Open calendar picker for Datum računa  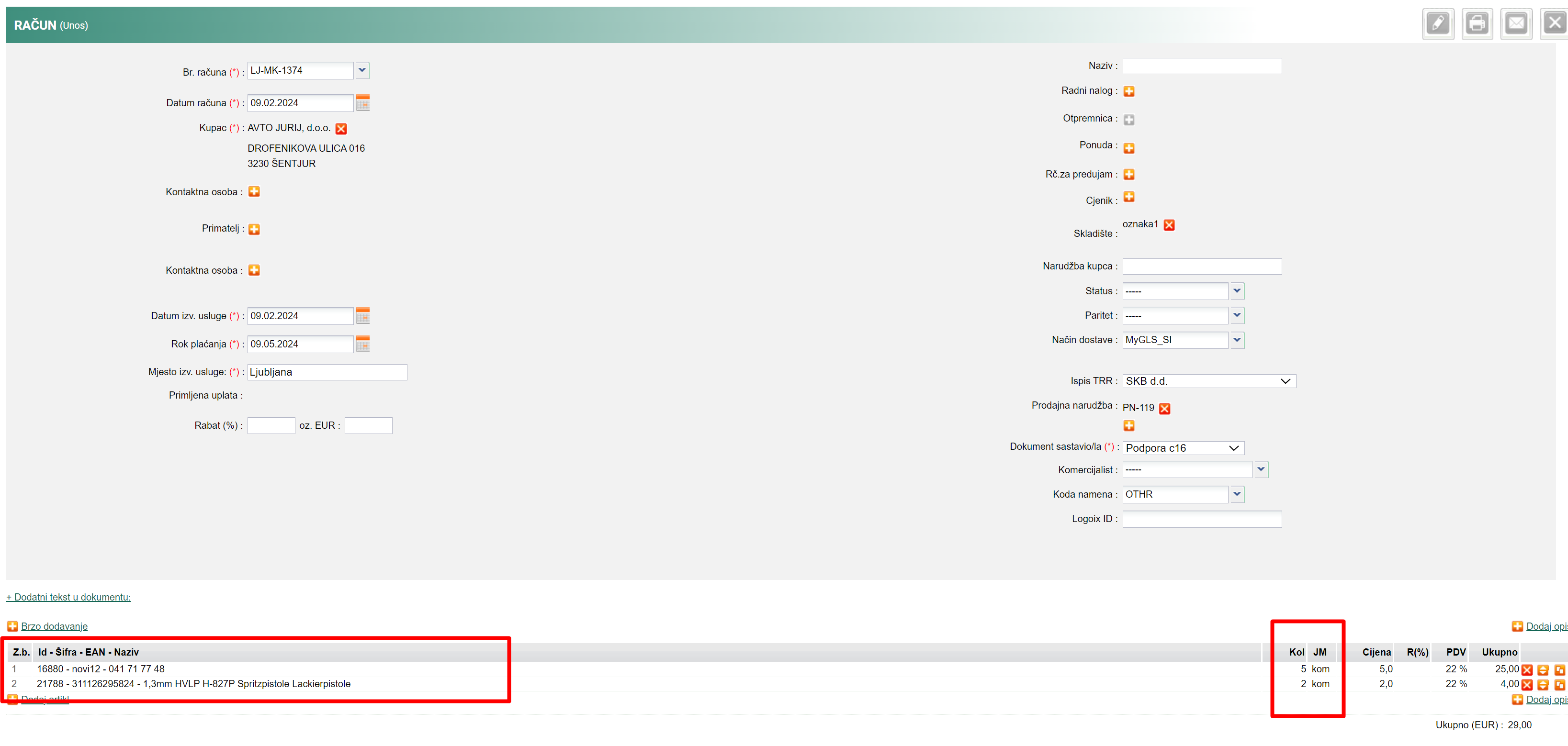(x=363, y=103)
